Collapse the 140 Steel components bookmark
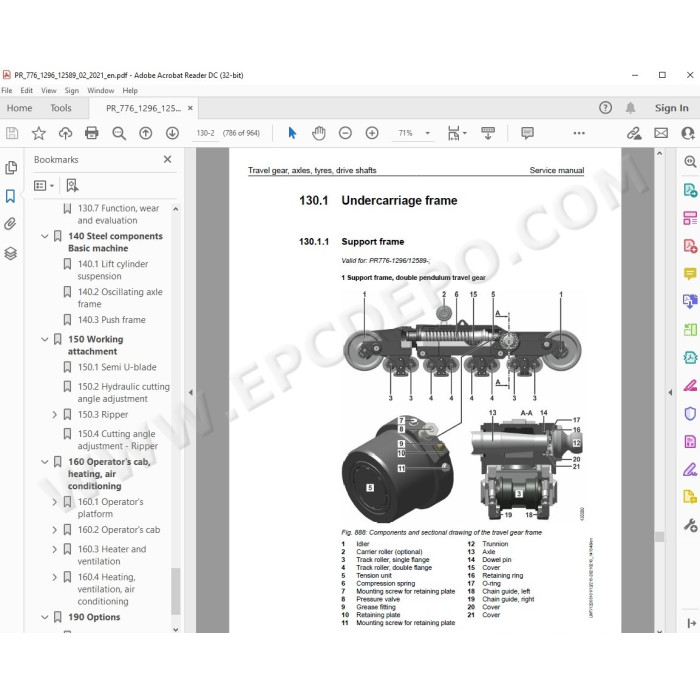The width and height of the screenshot is (700, 700). (45, 236)
